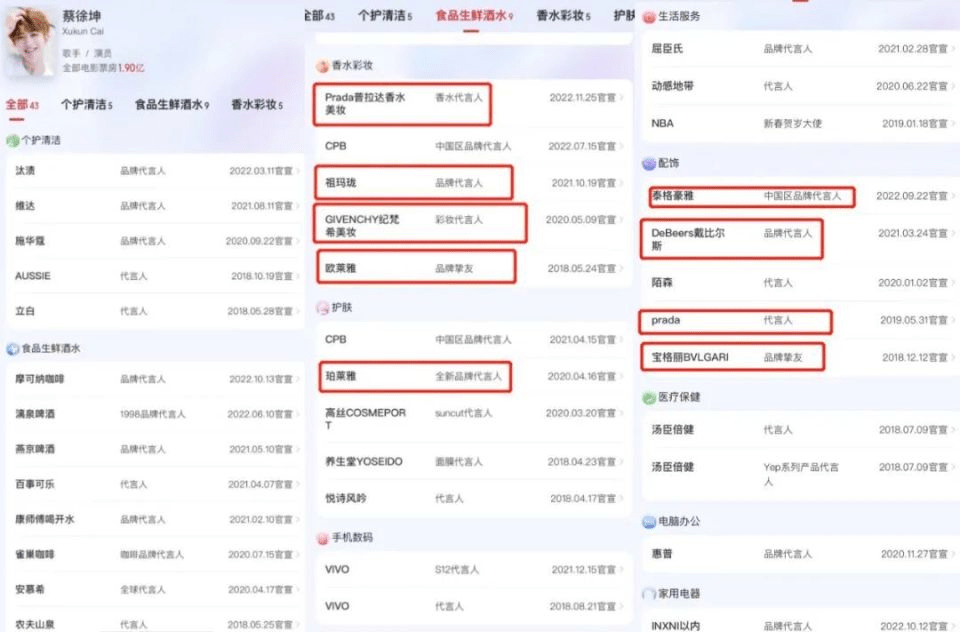The width and height of the screenshot is (960, 632).
Task: Expand the 惠普 row chevron
Action: [953, 554]
